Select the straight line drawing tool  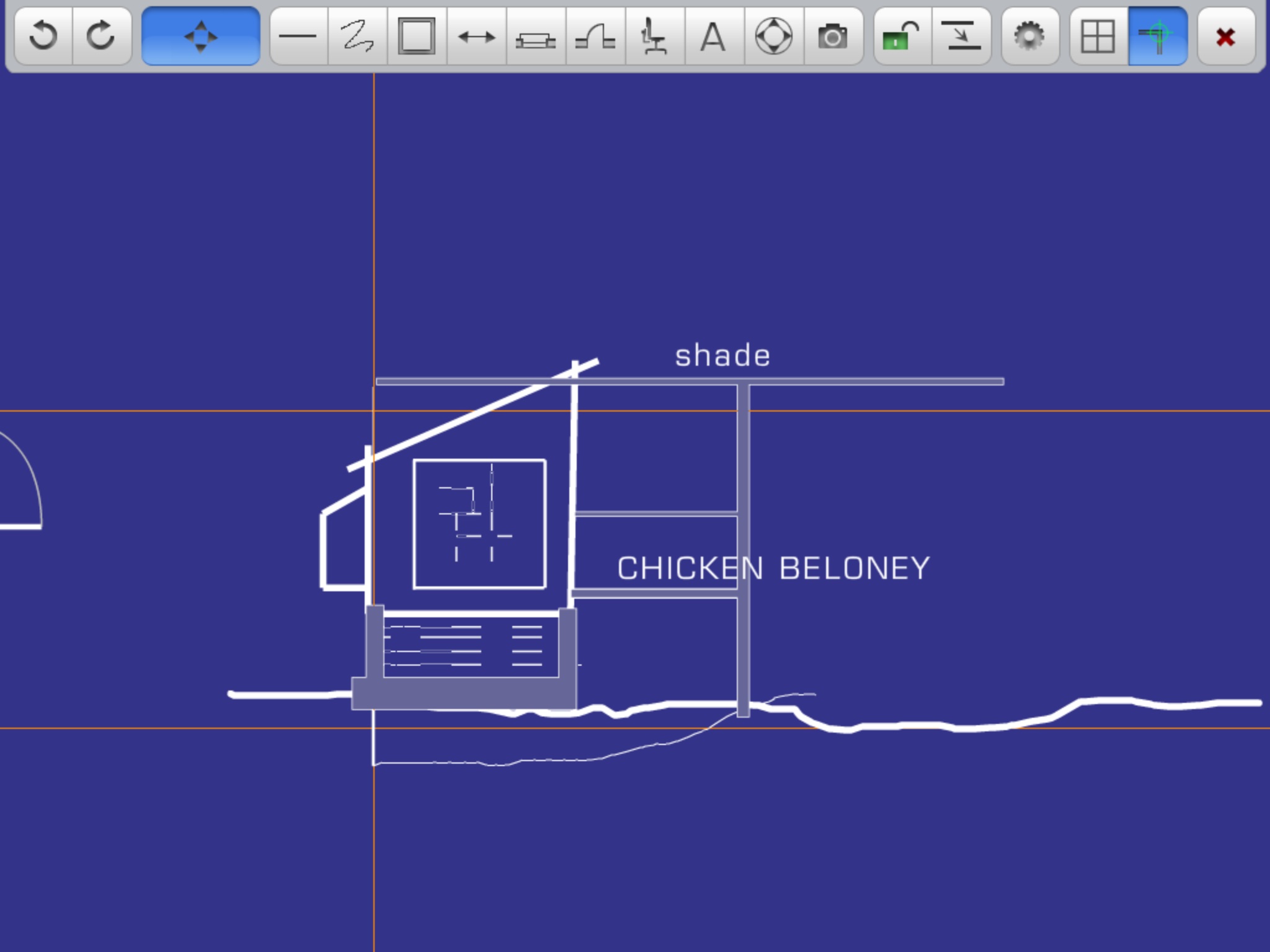coord(298,36)
